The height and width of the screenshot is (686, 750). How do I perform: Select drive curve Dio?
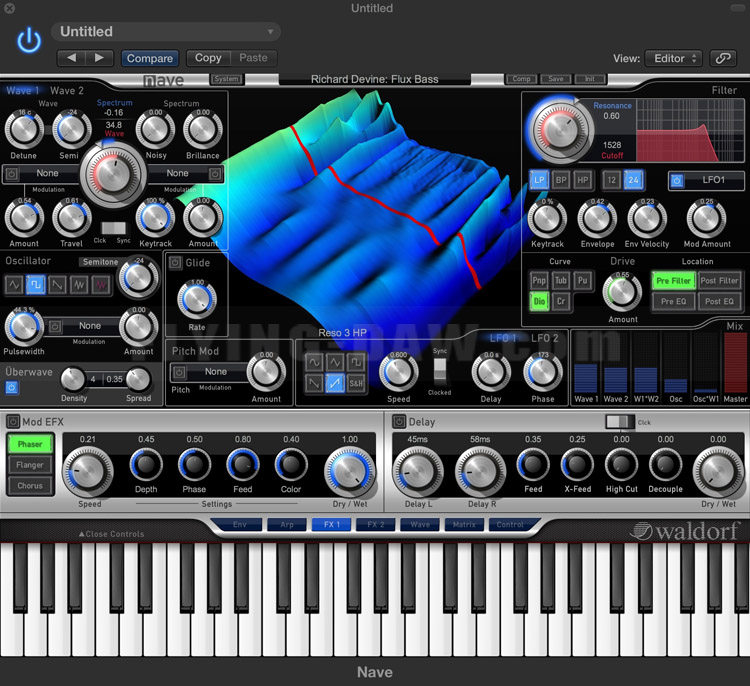[539, 301]
